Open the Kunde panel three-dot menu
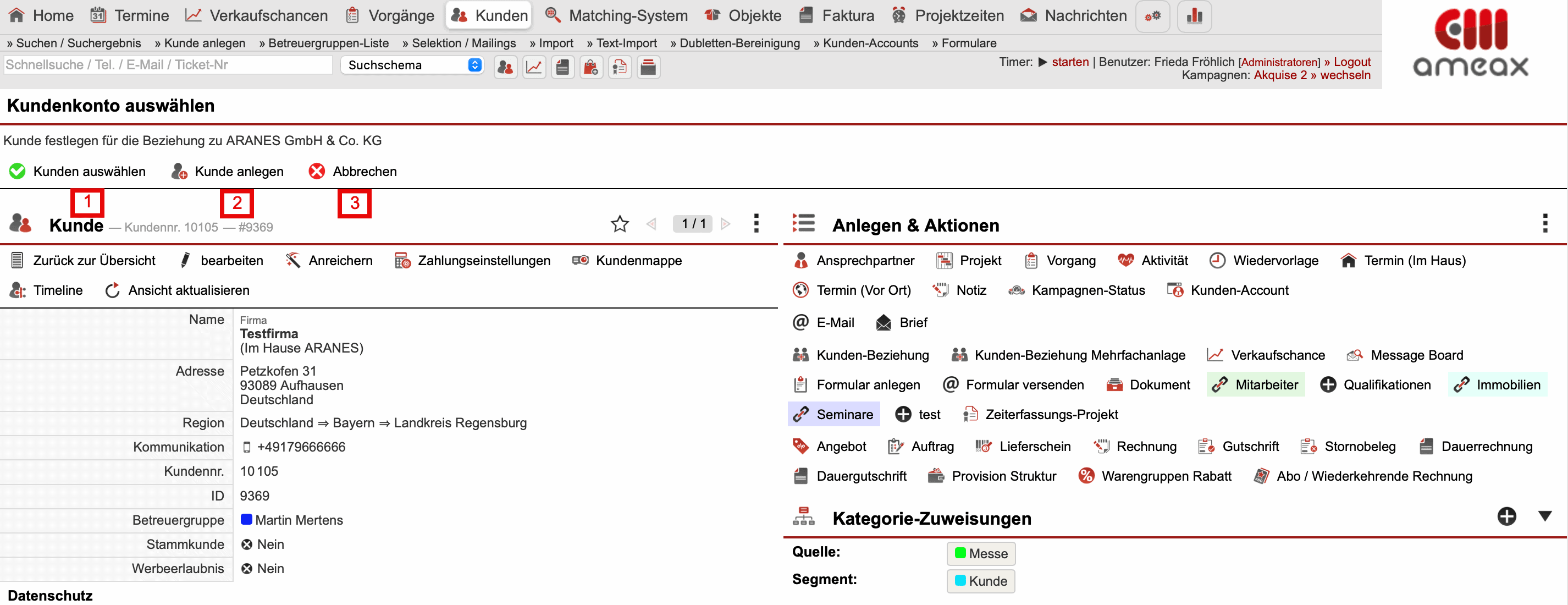Screen dimensions: 1568x605 [x=756, y=223]
